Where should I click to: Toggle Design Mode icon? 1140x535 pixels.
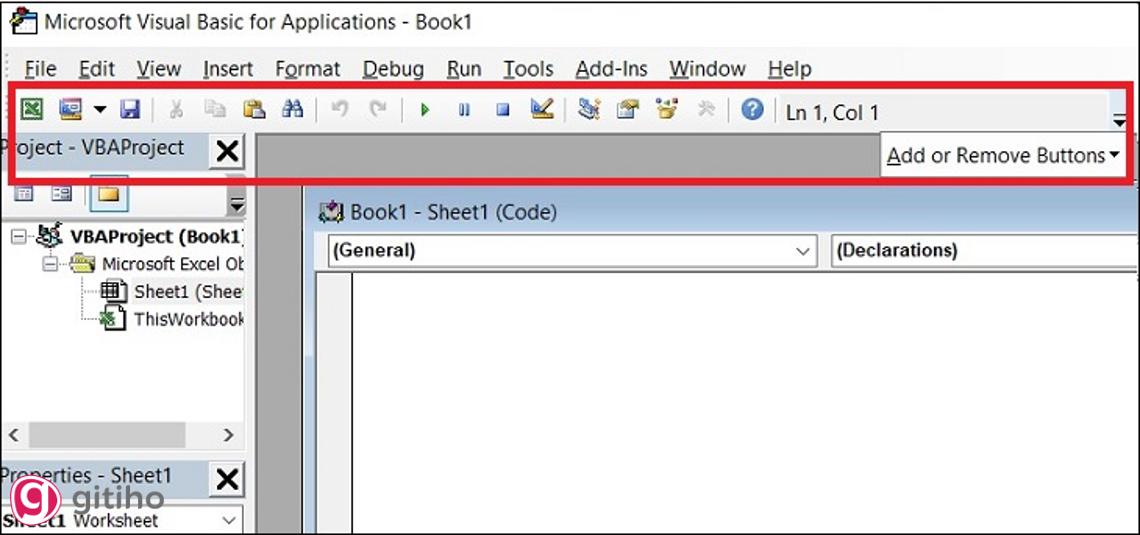pos(542,109)
